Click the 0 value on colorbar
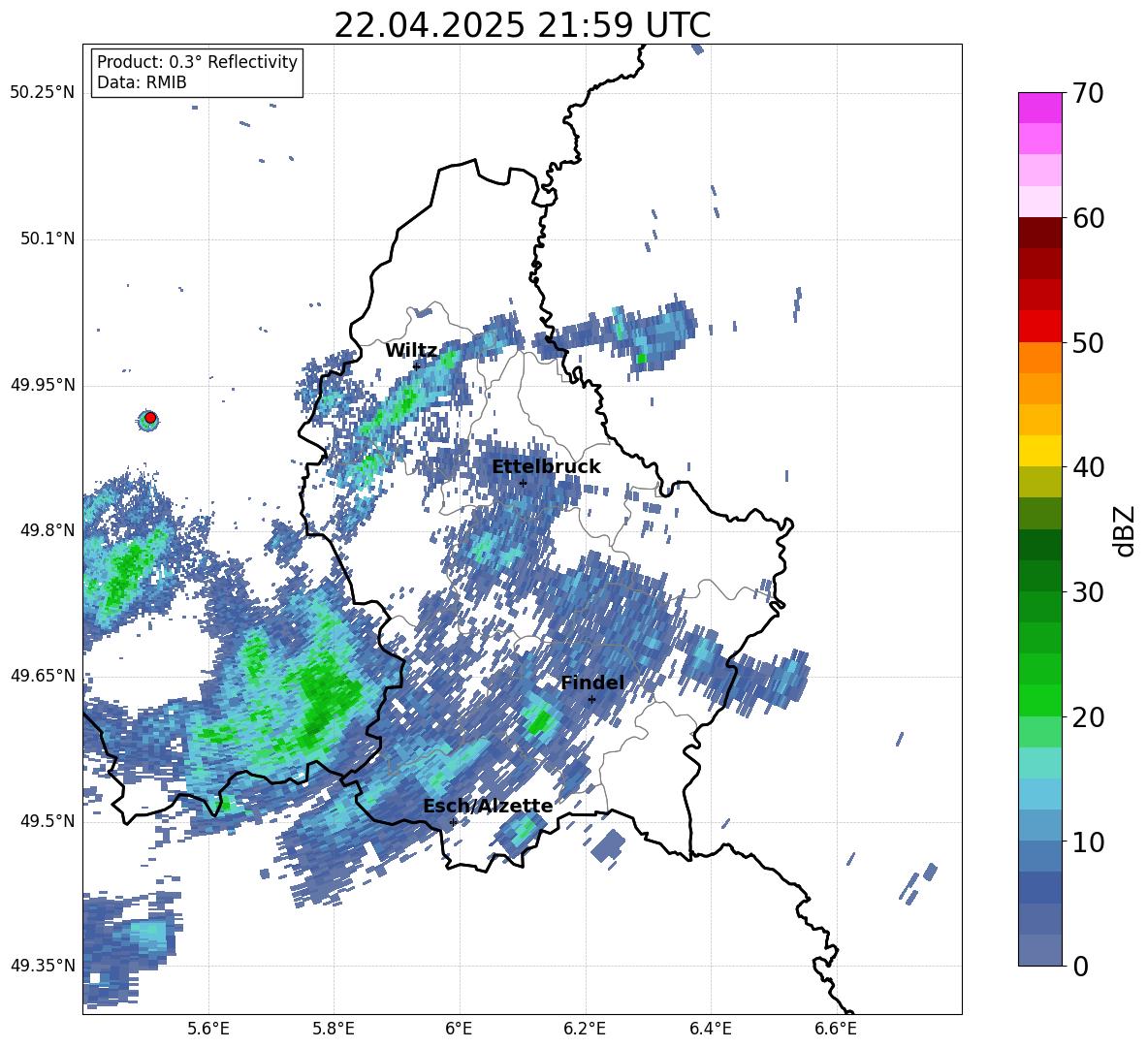Image resolution: width=1148 pixels, height=1048 pixels. click(x=1080, y=966)
